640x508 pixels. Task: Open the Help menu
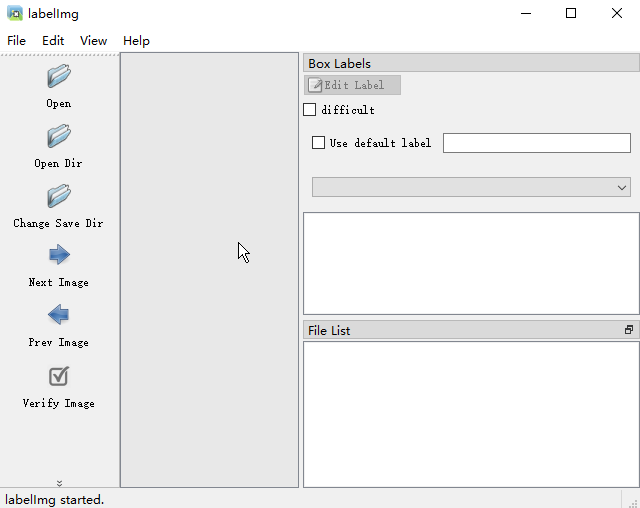click(x=136, y=41)
